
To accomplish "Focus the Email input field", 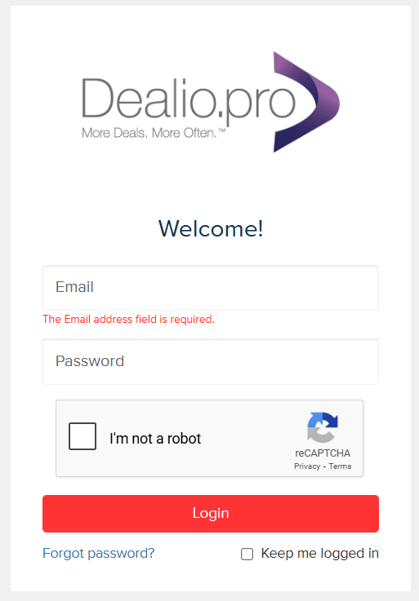I will pyautogui.click(x=210, y=288).
